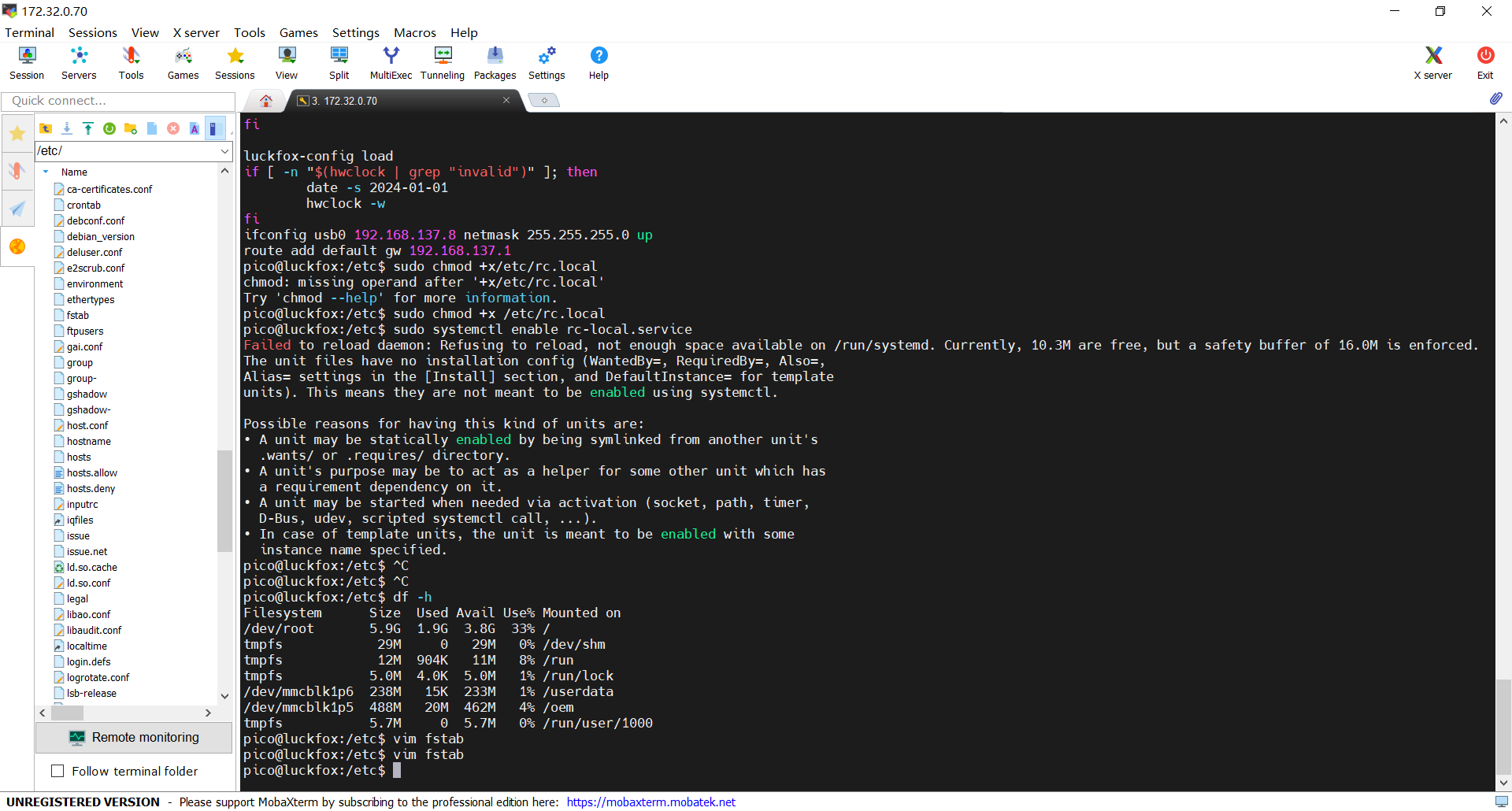
Task: Select the fstab file in the list
Action: [77, 315]
